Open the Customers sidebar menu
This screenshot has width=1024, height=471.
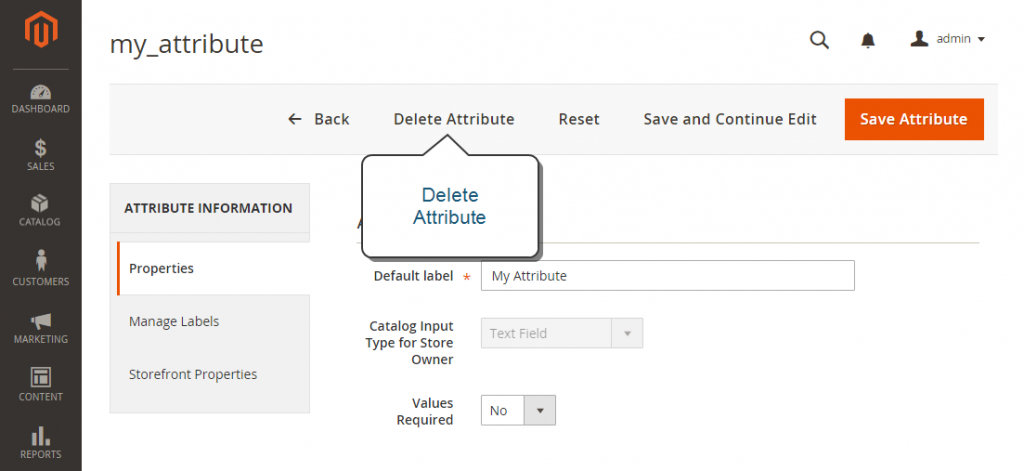pyautogui.click(x=40, y=268)
